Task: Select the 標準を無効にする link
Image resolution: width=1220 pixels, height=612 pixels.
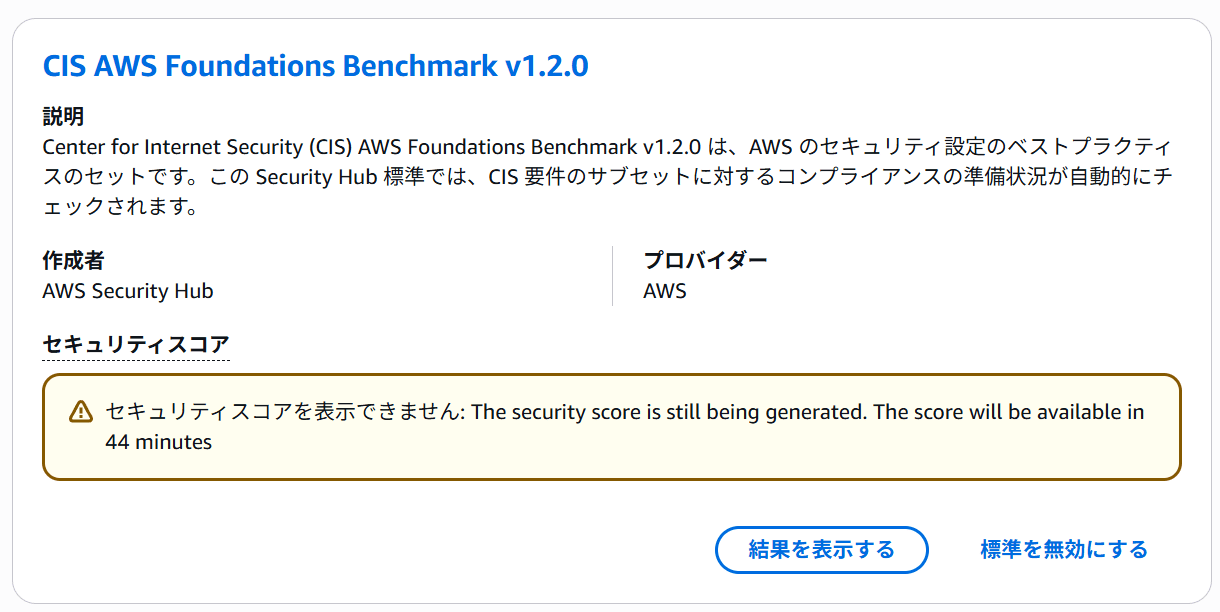Action: tap(1064, 549)
